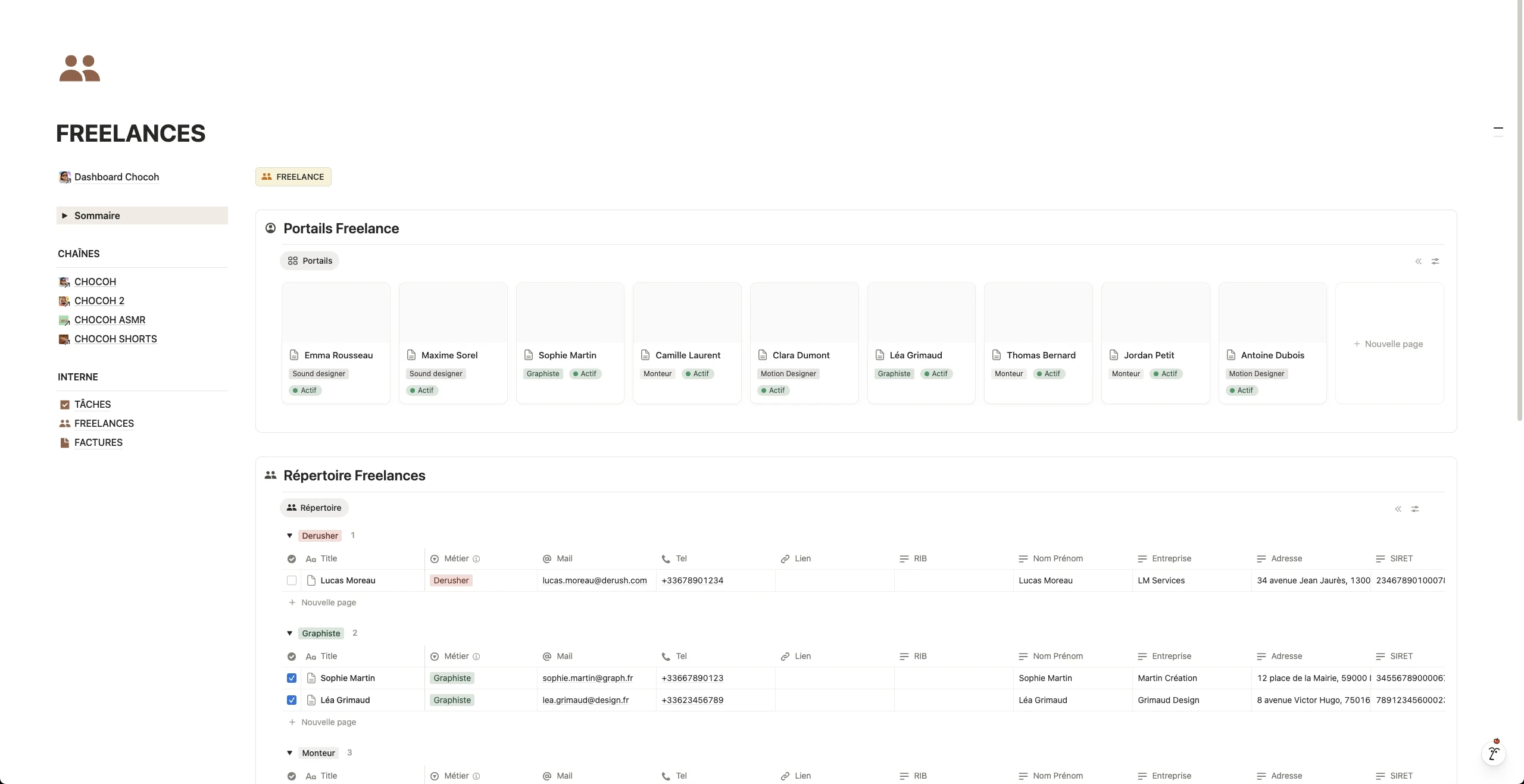Collapse the Monteur group
1524x784 pixels.
(x=289, y=752)
